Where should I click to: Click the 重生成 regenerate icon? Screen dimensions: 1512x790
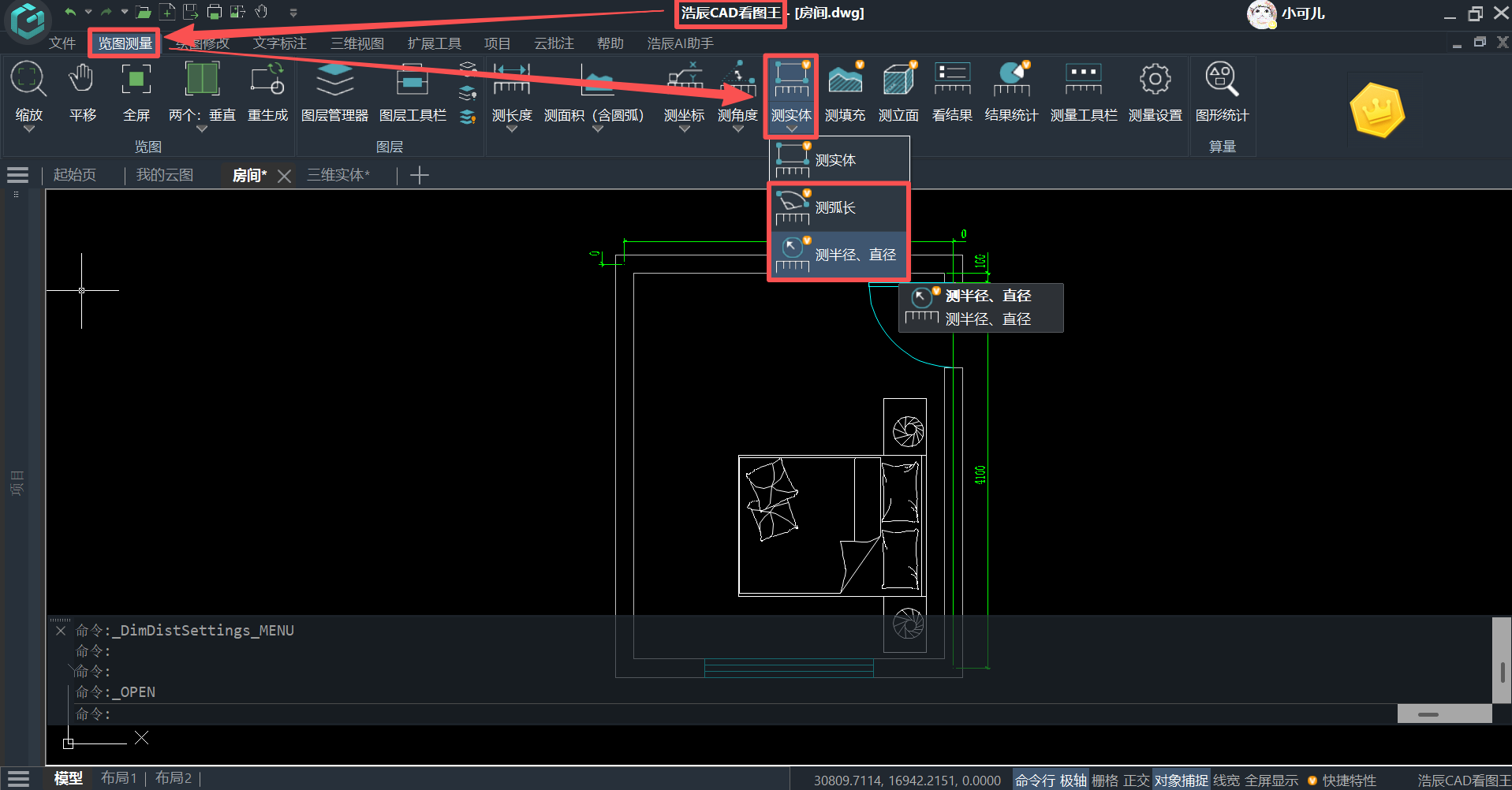pyautogui.click(x=267, y=91)
